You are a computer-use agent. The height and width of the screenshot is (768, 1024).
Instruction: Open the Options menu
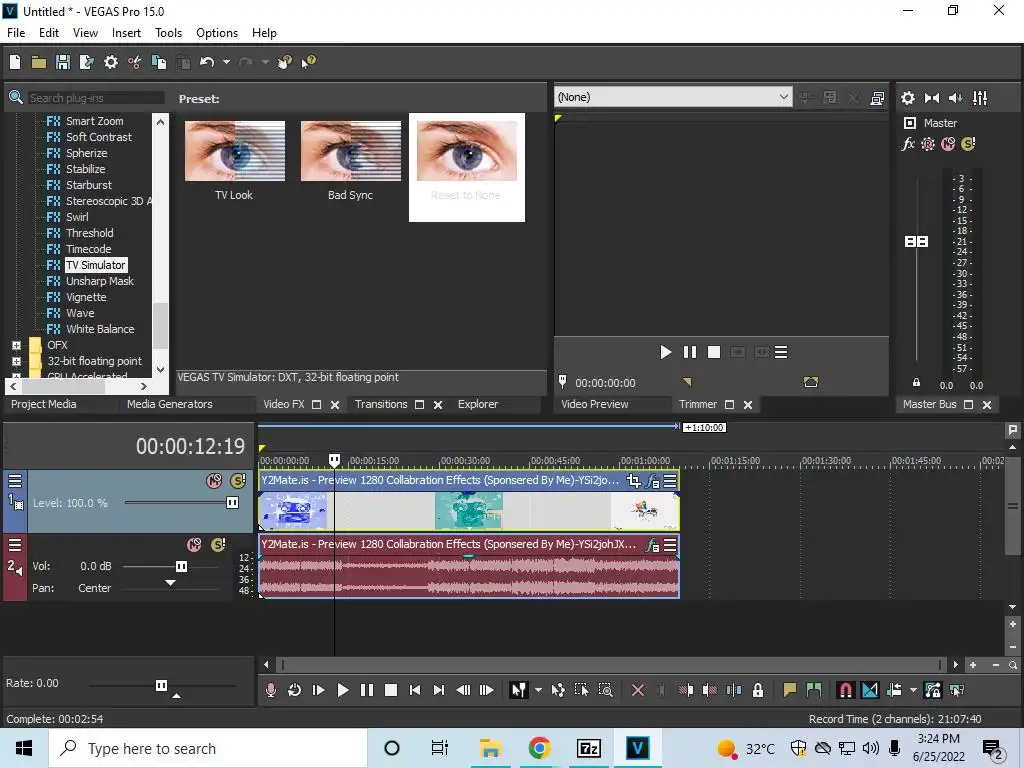coord(217,33)
